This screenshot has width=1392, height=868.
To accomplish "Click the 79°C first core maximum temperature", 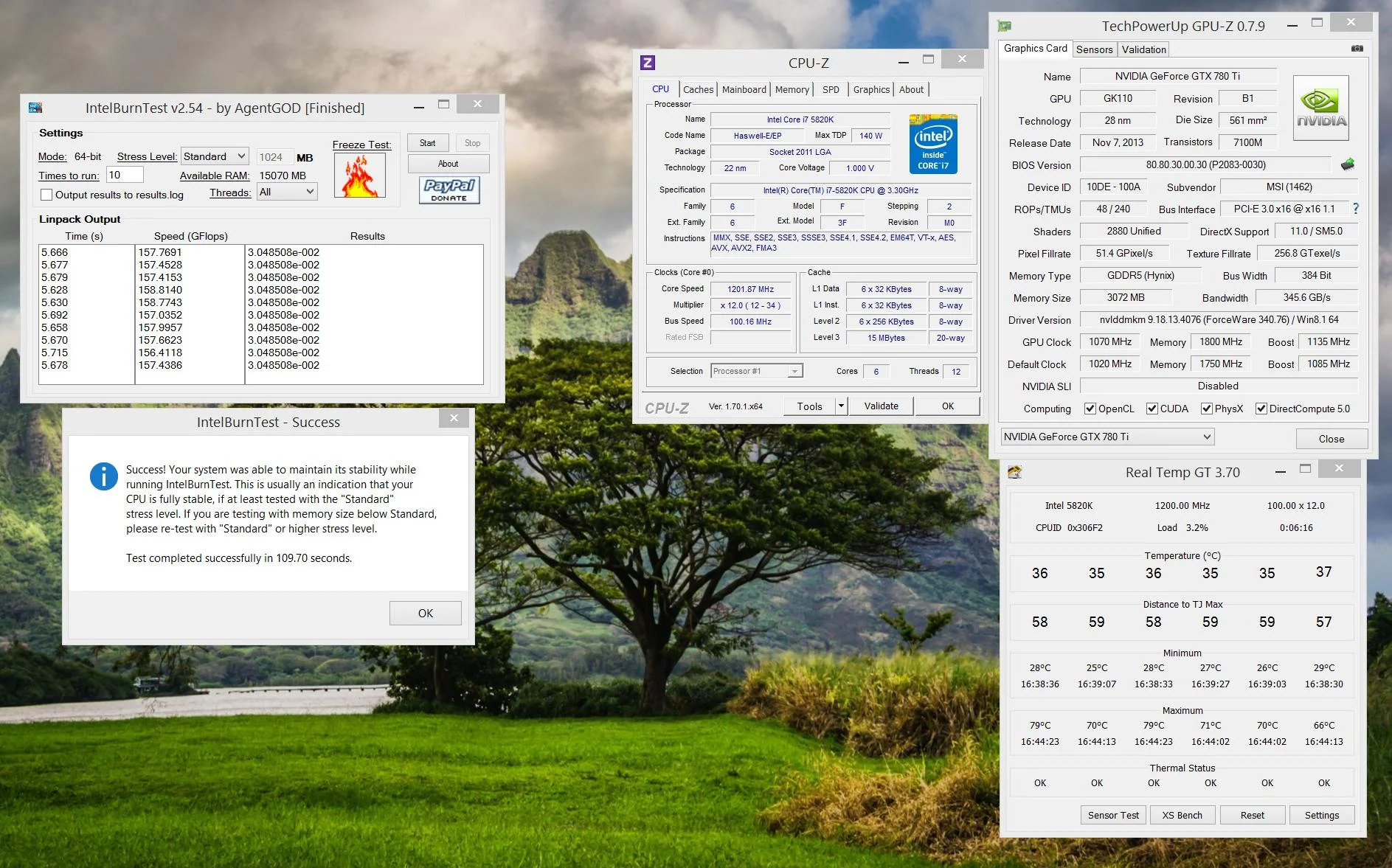I will pyautogui.click(x=1040, y=725).
